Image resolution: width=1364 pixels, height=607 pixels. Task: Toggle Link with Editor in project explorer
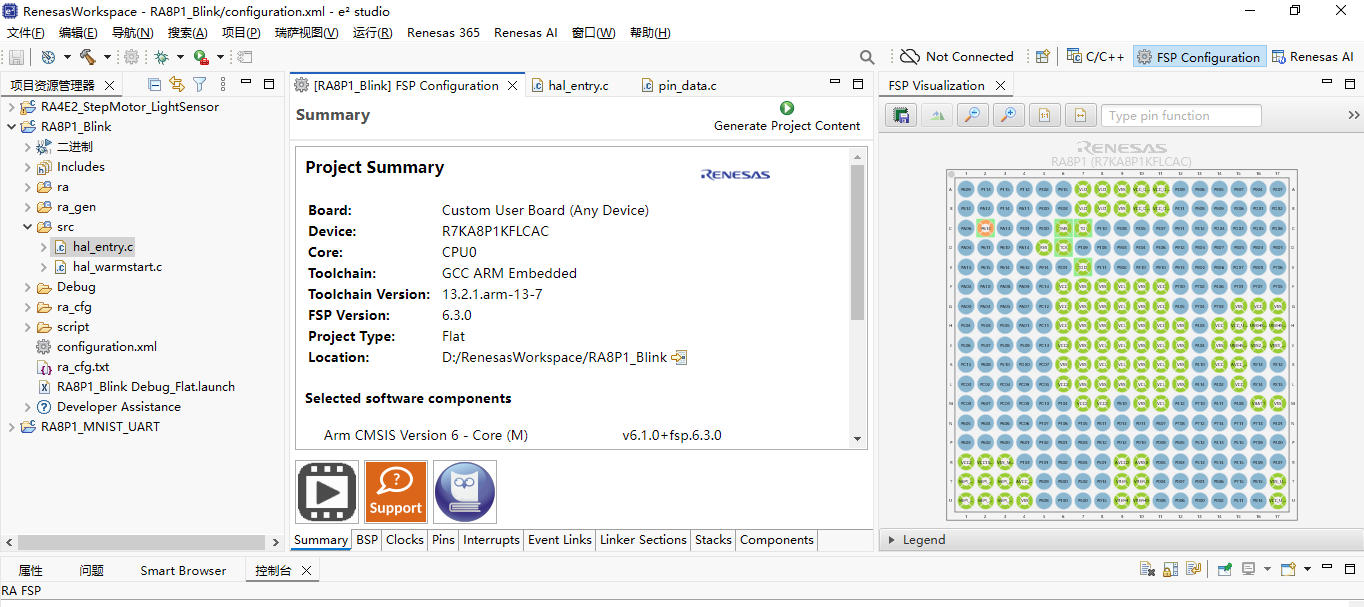[x=177, y=85]
